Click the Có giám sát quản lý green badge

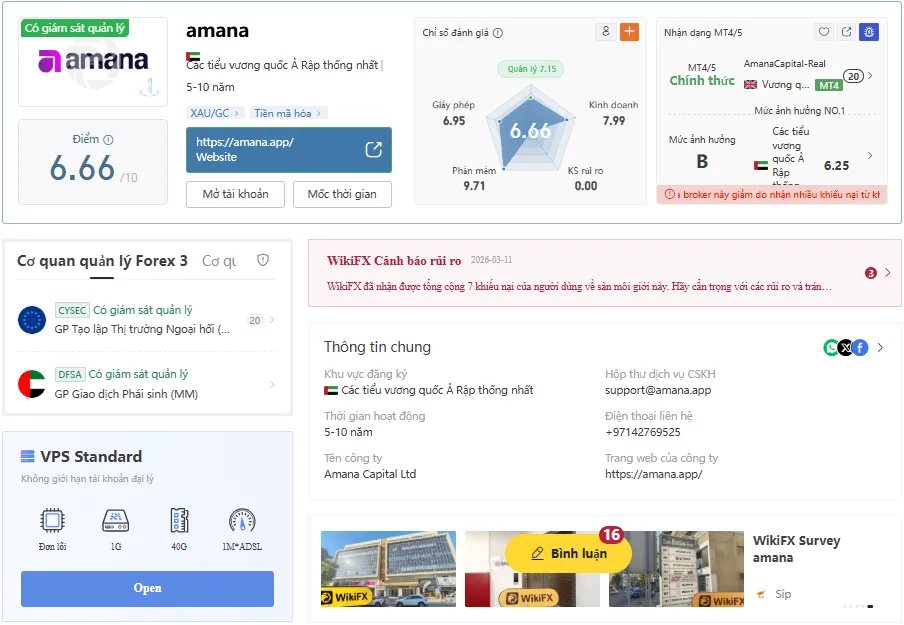pyautogui.click(x=74, y=28)
